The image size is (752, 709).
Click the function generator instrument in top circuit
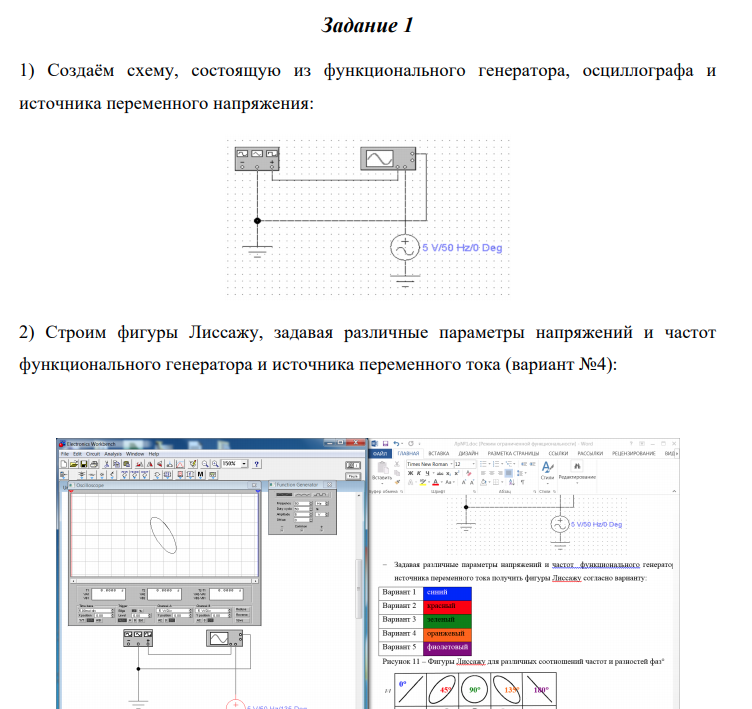(x=256, y=157)
